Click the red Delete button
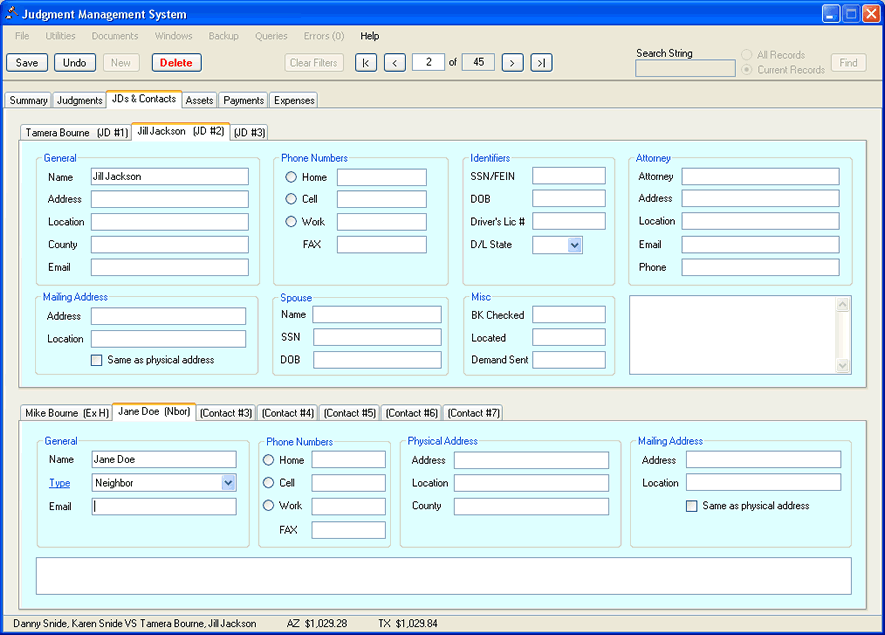The width and height of the screenshot is (885, 635). point(176,63)
